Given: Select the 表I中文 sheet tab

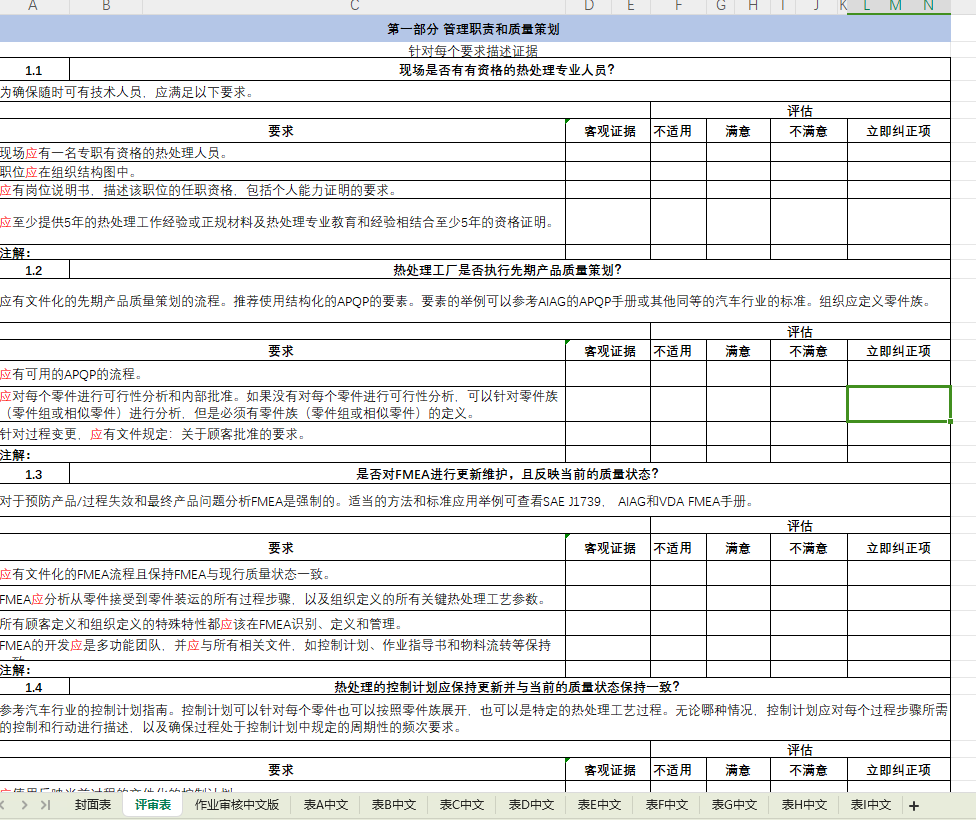Looking at the screenshot, I should tap(872, 805).
